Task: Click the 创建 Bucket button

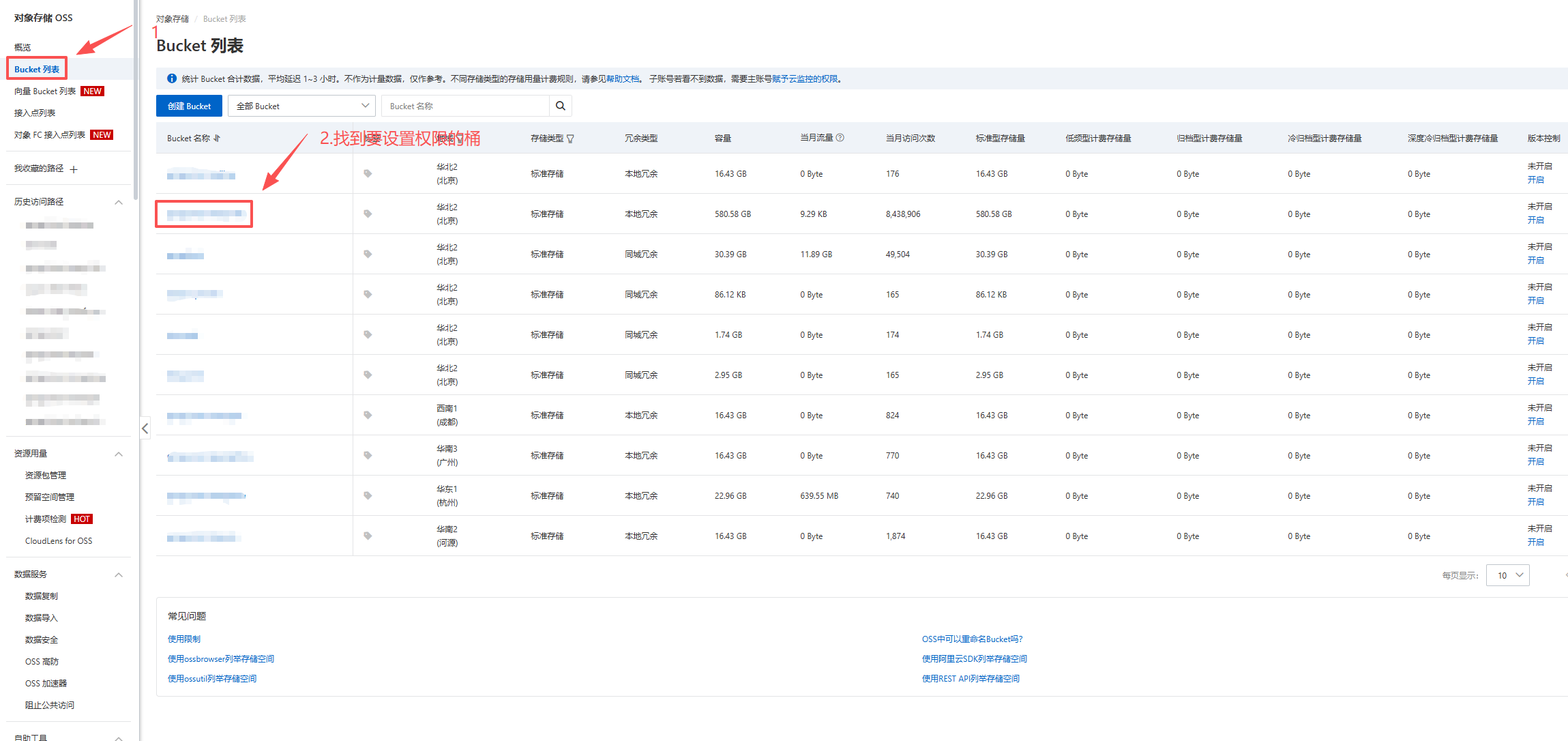Action: point(189,106)
